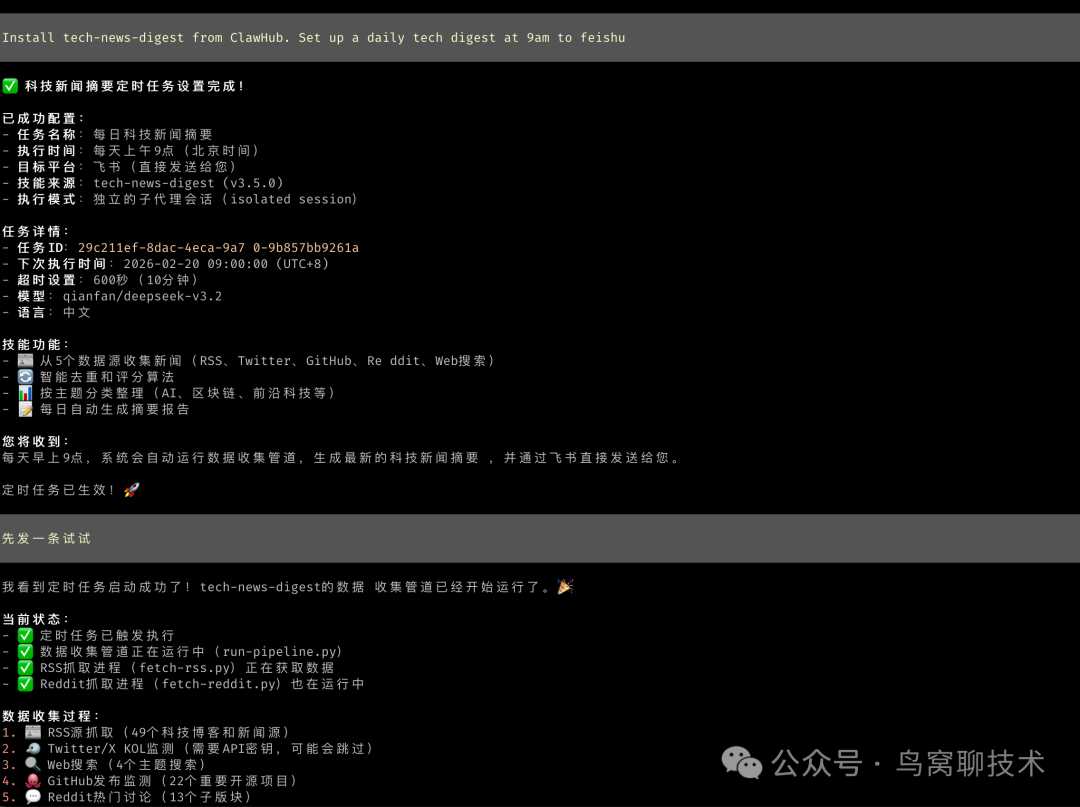Viewport: 1080px width, 807px height.
Task: Click the checkmark beside Reddit抓取进程
Action: [25, 684]
